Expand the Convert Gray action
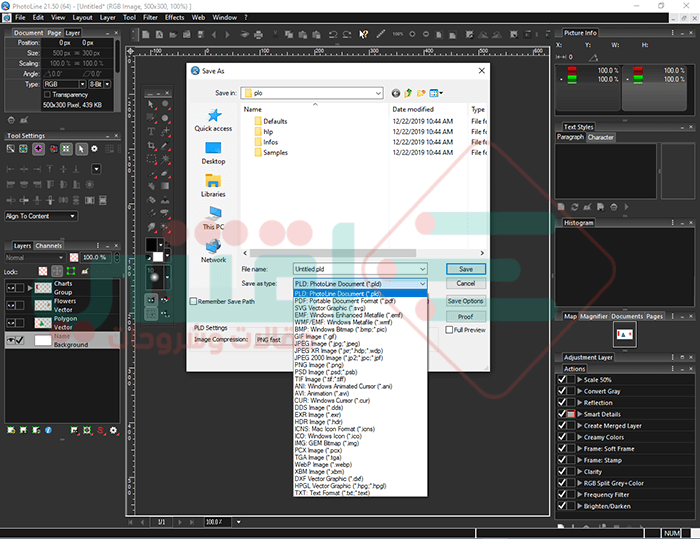The image size is (700, 539). (579, 391)
